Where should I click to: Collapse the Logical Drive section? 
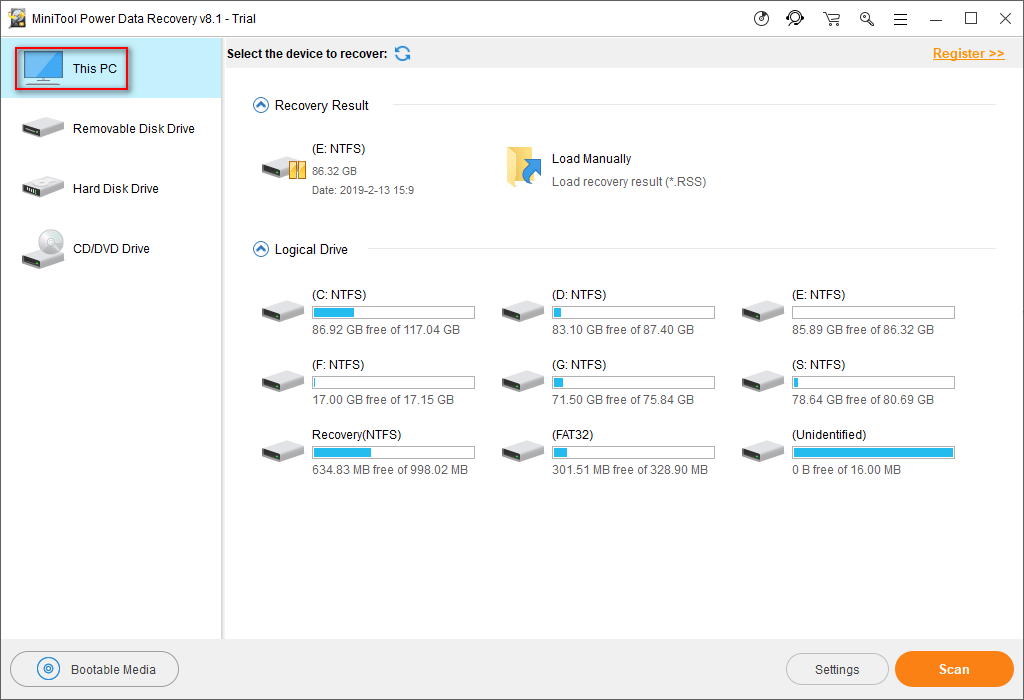tap(261, 249)
